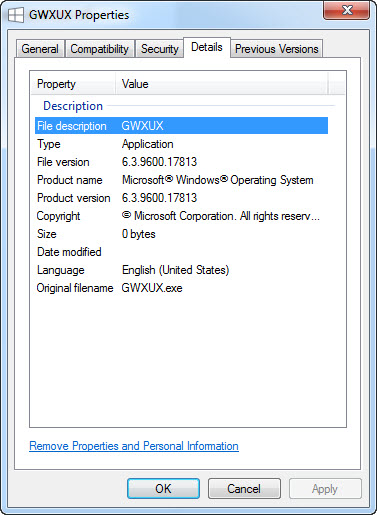Select the File version row
Viewport: 377px width, 515px height.
pos(181,162)
